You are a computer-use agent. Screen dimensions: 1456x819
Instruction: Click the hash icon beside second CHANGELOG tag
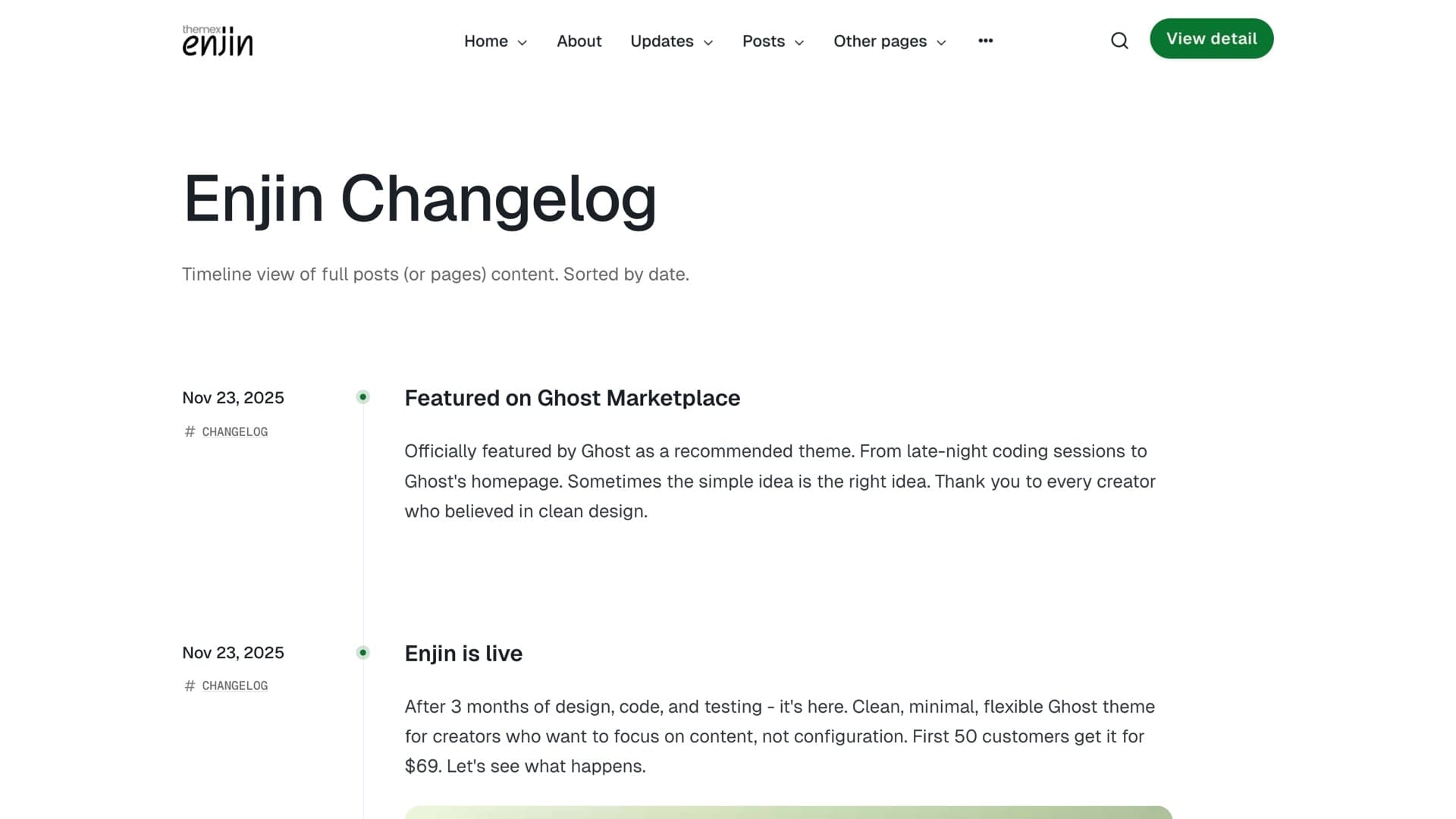pyautogui.click(x=190, y=686)
